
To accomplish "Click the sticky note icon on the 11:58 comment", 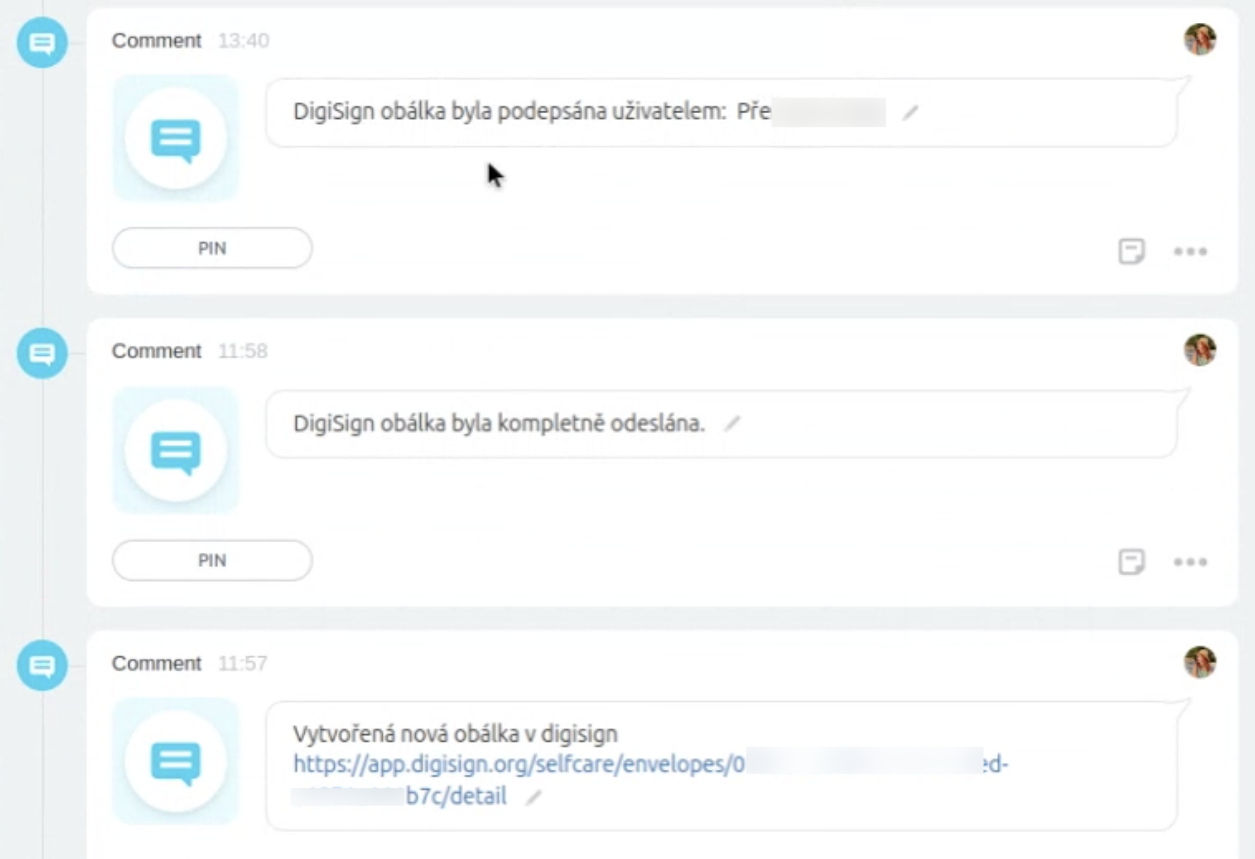I will [1131, 563].
